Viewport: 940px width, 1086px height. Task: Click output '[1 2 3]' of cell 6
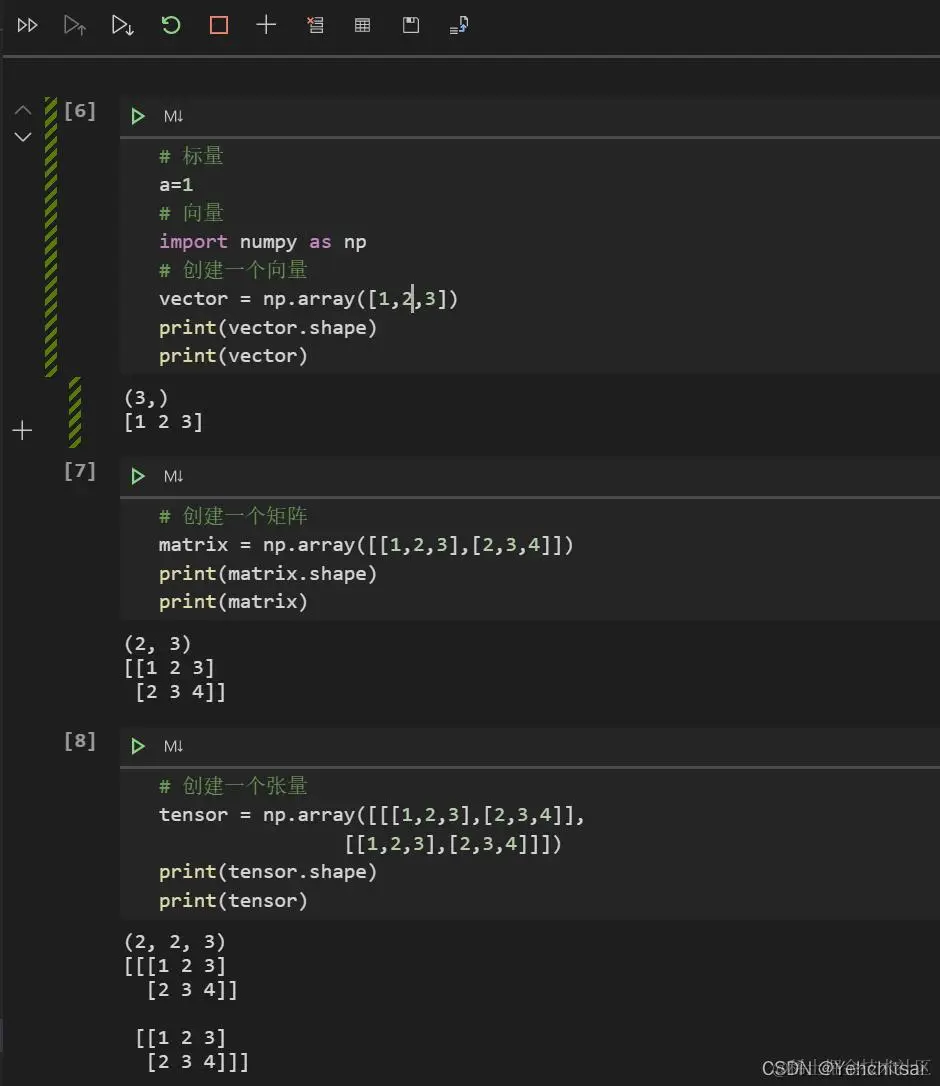click(163, 422)
